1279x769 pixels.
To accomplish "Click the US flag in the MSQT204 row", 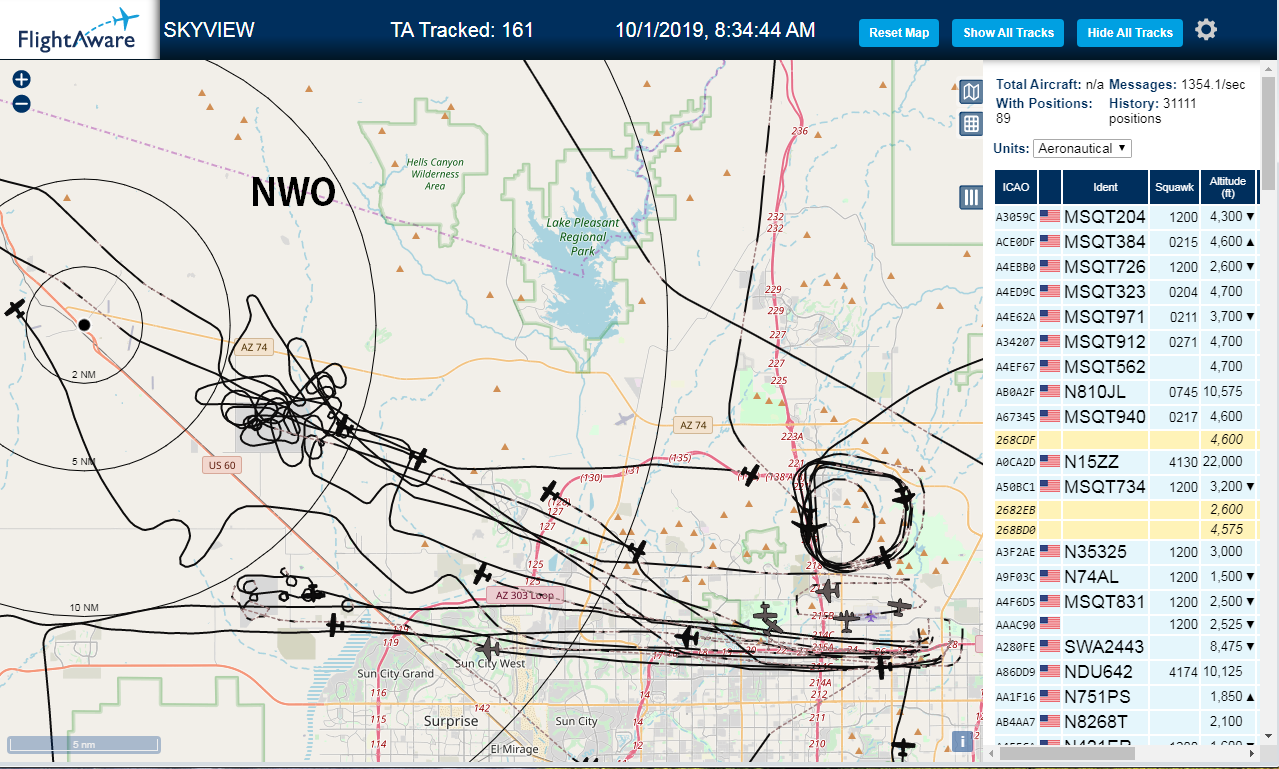I will point(1050,216).
